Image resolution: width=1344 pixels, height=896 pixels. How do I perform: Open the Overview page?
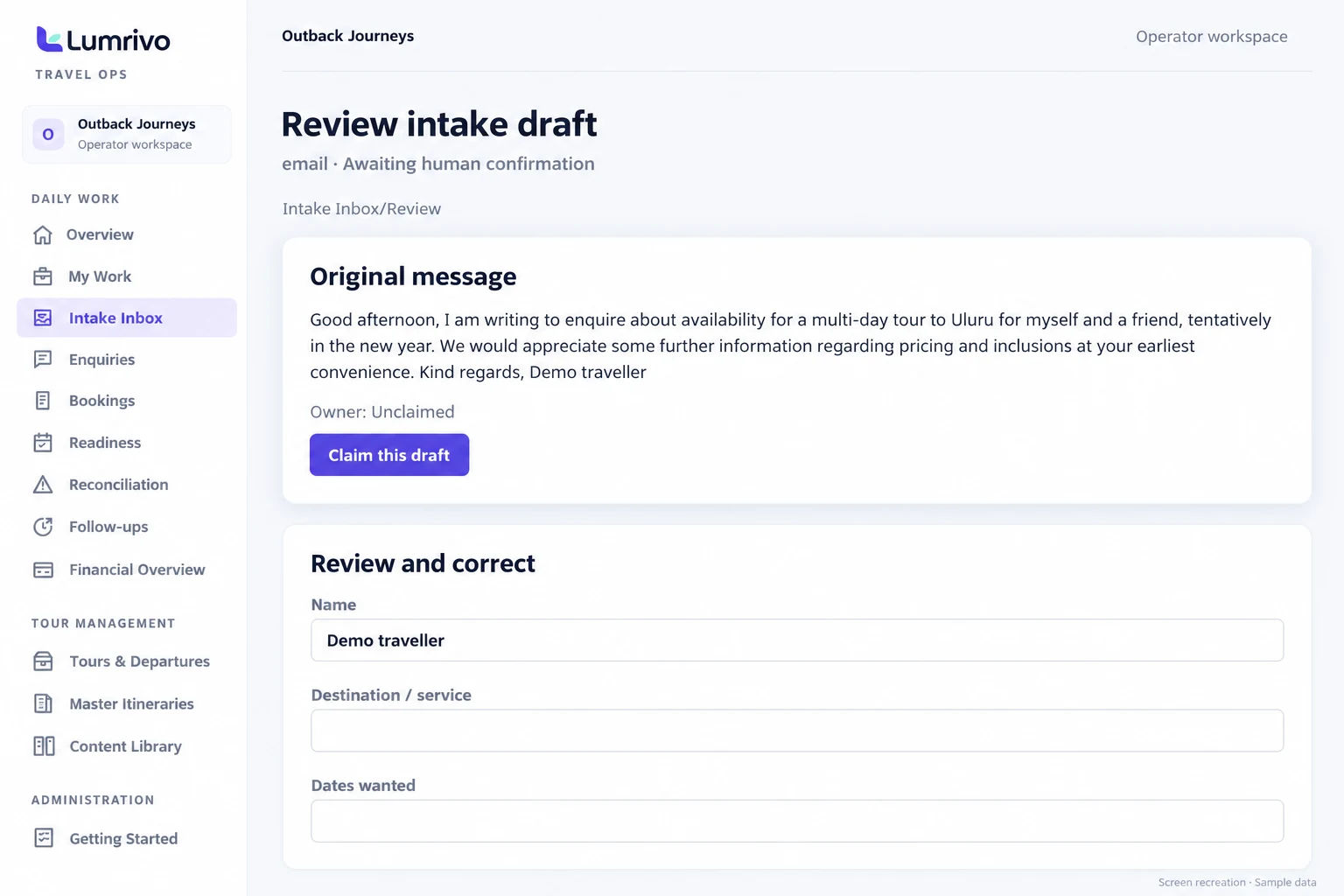coord(127,234)
